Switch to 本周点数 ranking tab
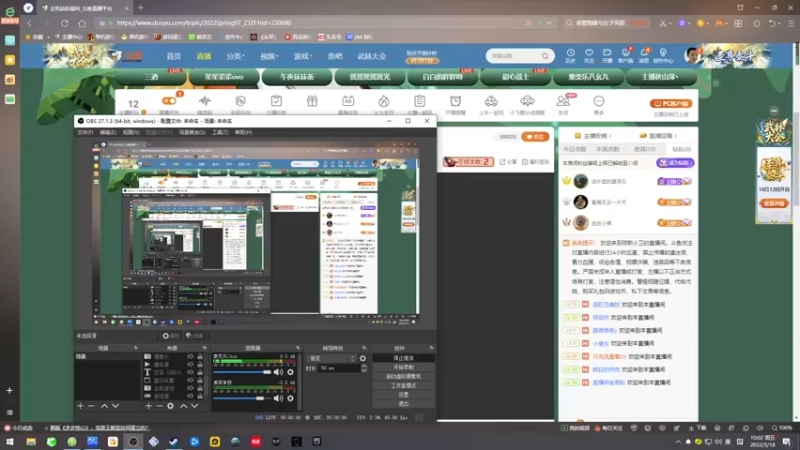The image size is (800, 450). pyautogui.click(x=607, y=149)
